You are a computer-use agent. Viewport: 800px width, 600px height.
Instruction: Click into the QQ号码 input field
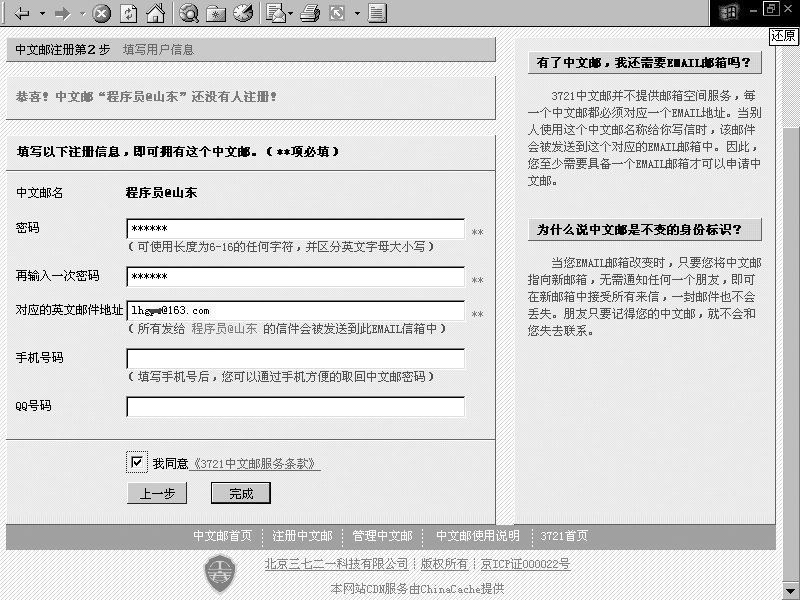click(x=295, y=407)
